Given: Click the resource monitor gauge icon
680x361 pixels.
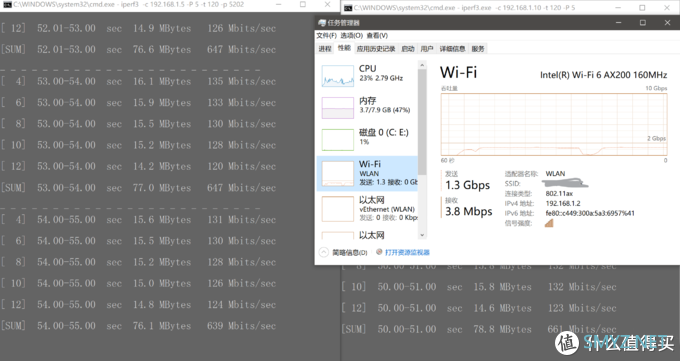Looking at the screenshot, I should click(x=379, y=252).
